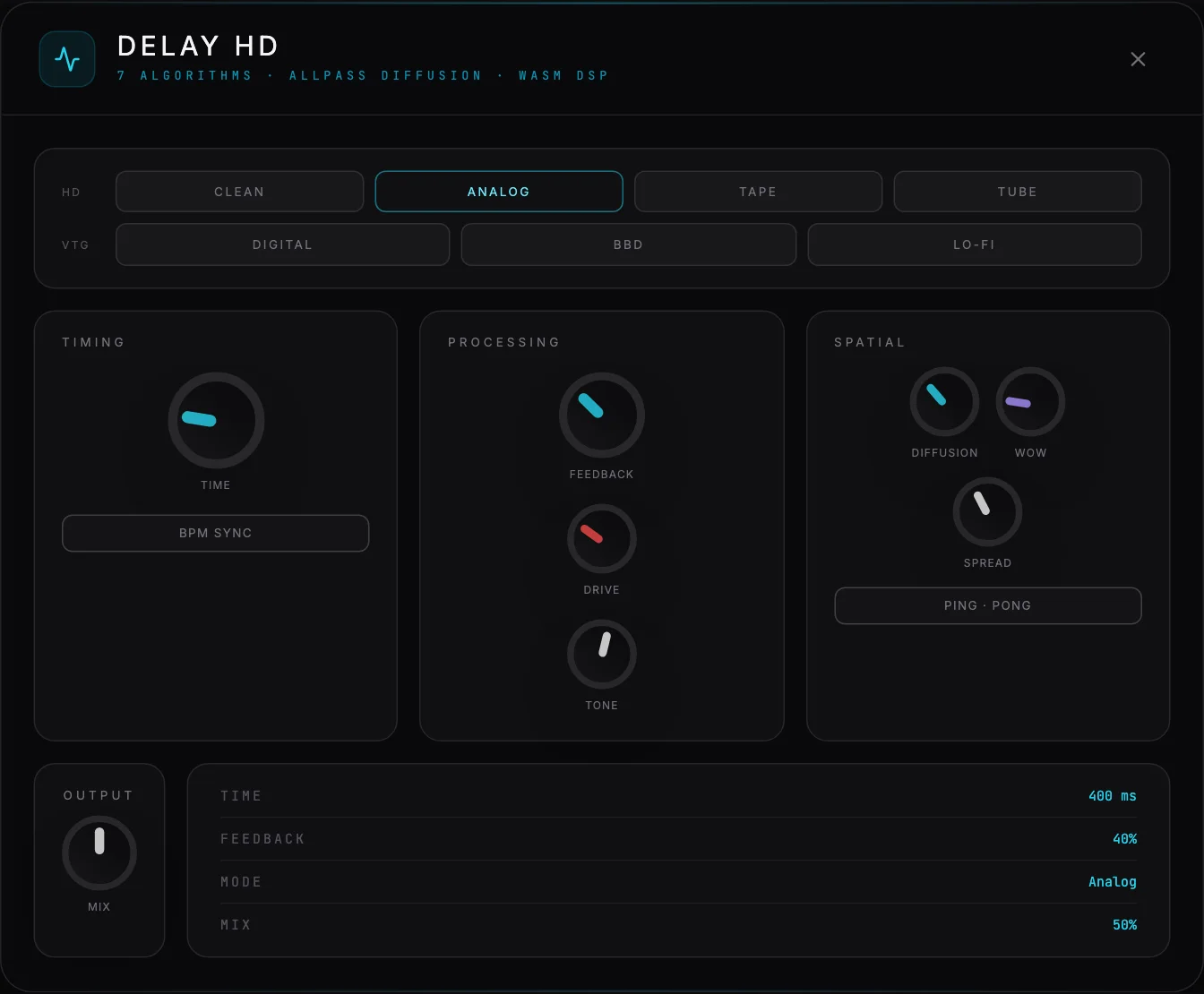This screenshot has width=1204, height=994.
Task: Click the Analog mode readout value
Action: point(1112,882)
